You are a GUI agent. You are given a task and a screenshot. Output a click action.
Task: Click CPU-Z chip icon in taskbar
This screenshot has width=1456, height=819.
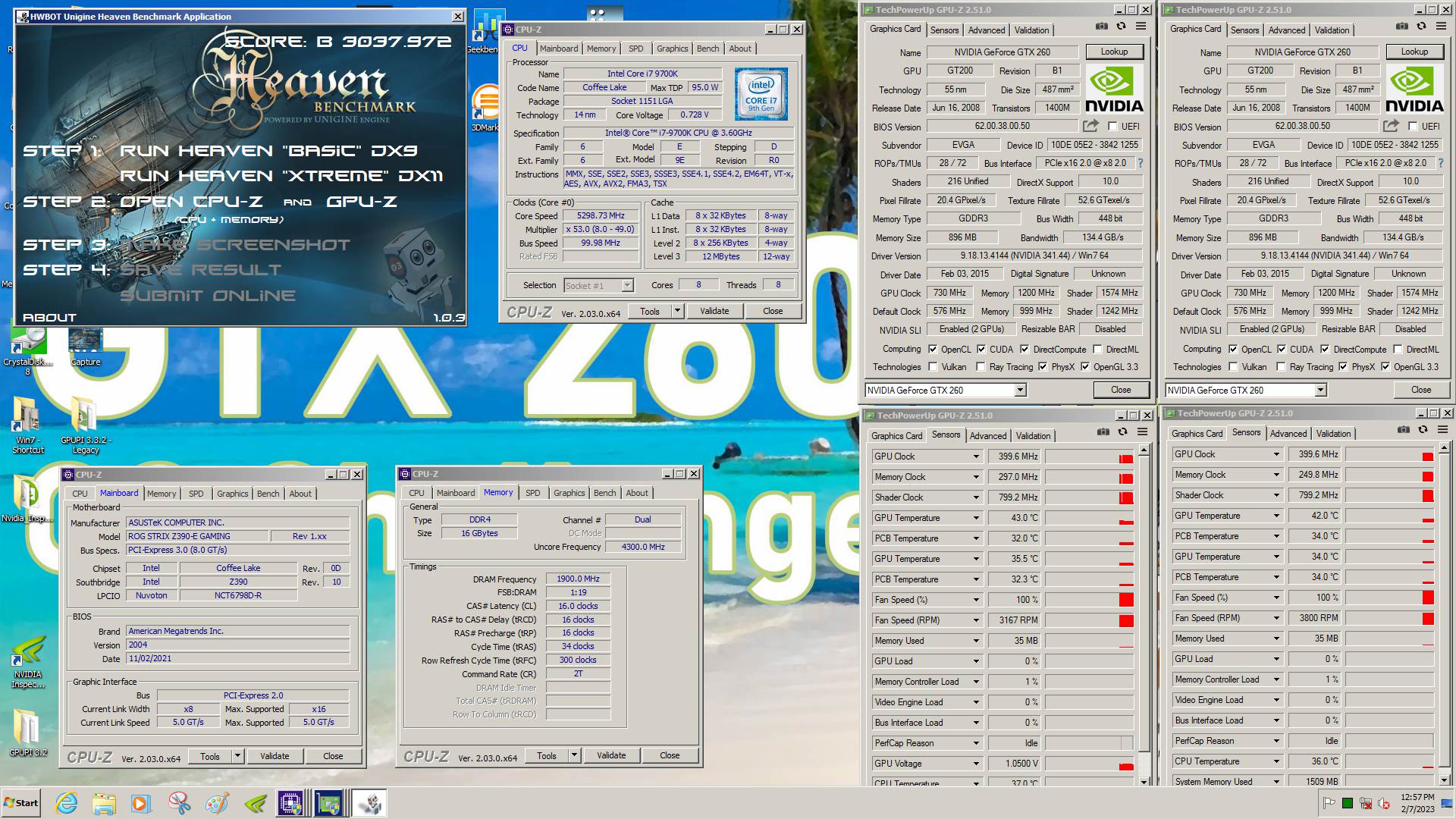coord(290,803)
